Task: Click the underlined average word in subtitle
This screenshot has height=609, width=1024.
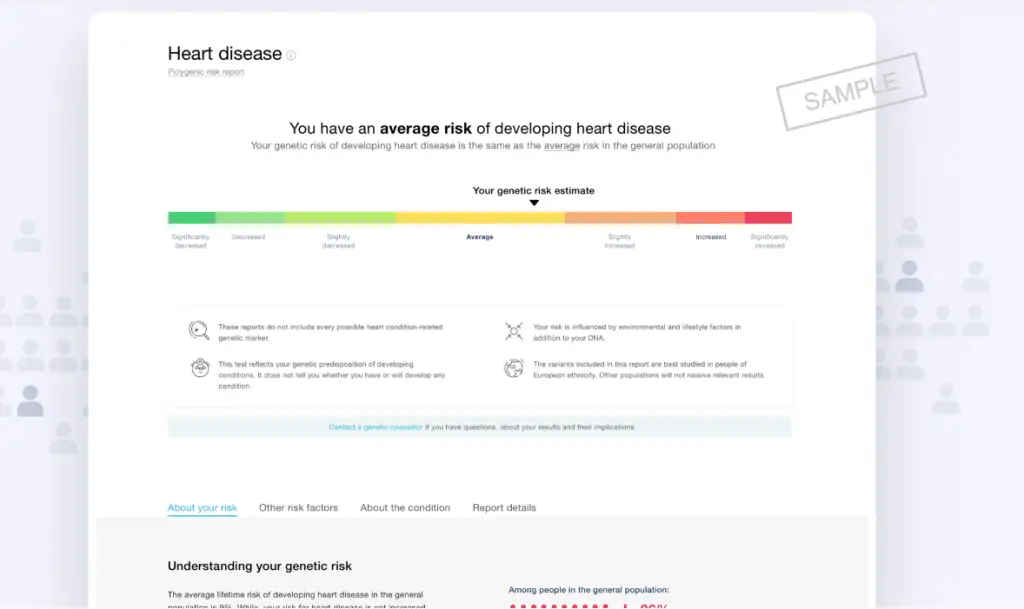Action: click(x=562, y=146)
